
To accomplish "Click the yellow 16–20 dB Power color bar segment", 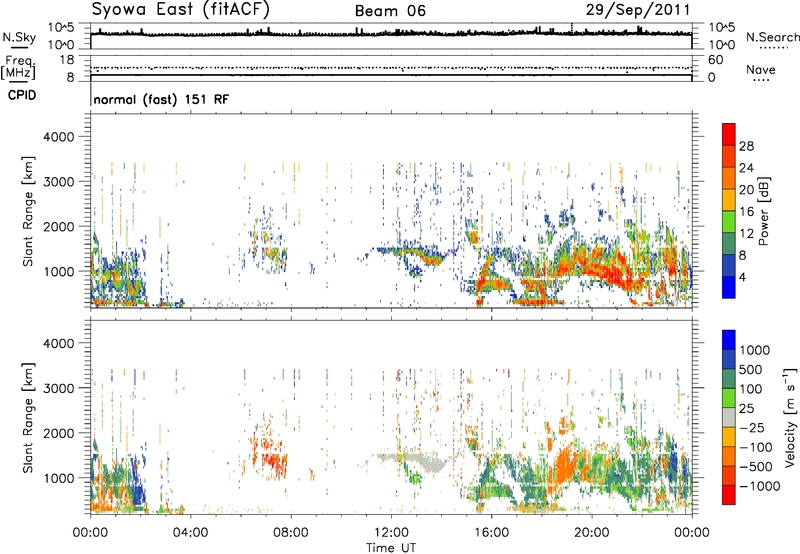I will [x=729, y=200].
